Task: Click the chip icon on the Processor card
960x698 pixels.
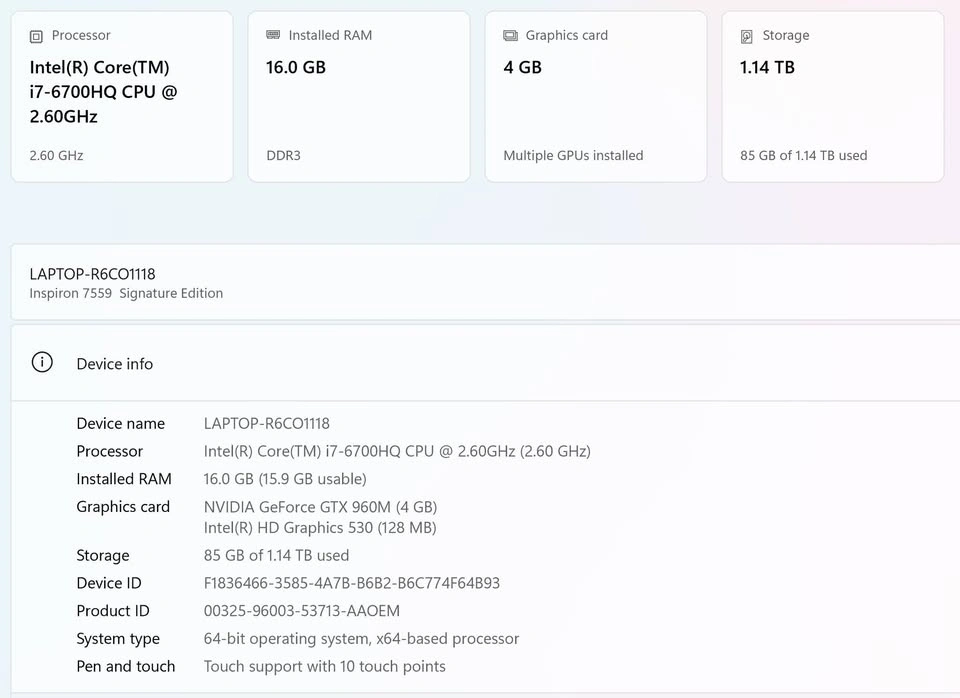Action: point(36,37)
